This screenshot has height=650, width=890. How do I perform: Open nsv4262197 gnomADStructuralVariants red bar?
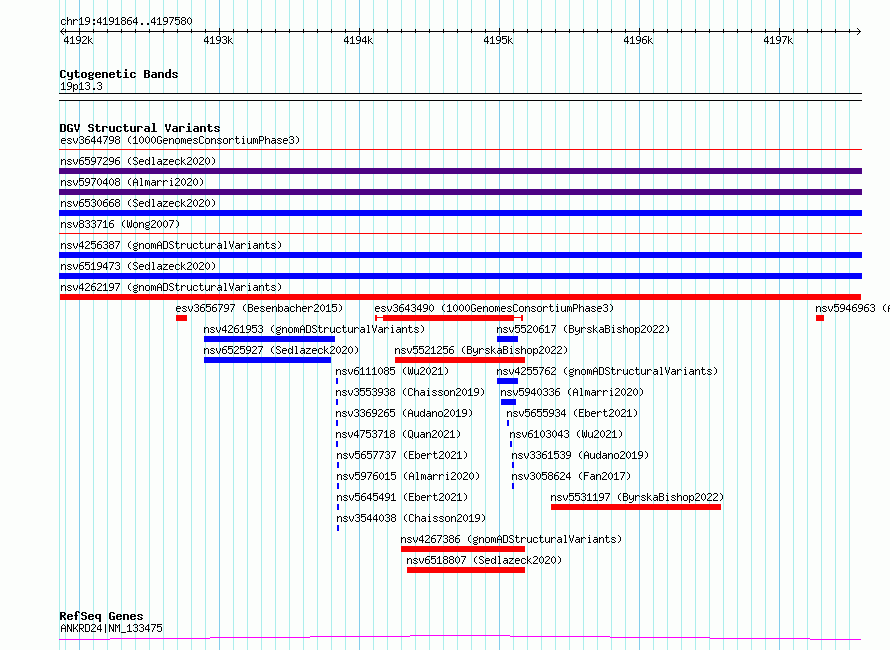pos(460,297)
